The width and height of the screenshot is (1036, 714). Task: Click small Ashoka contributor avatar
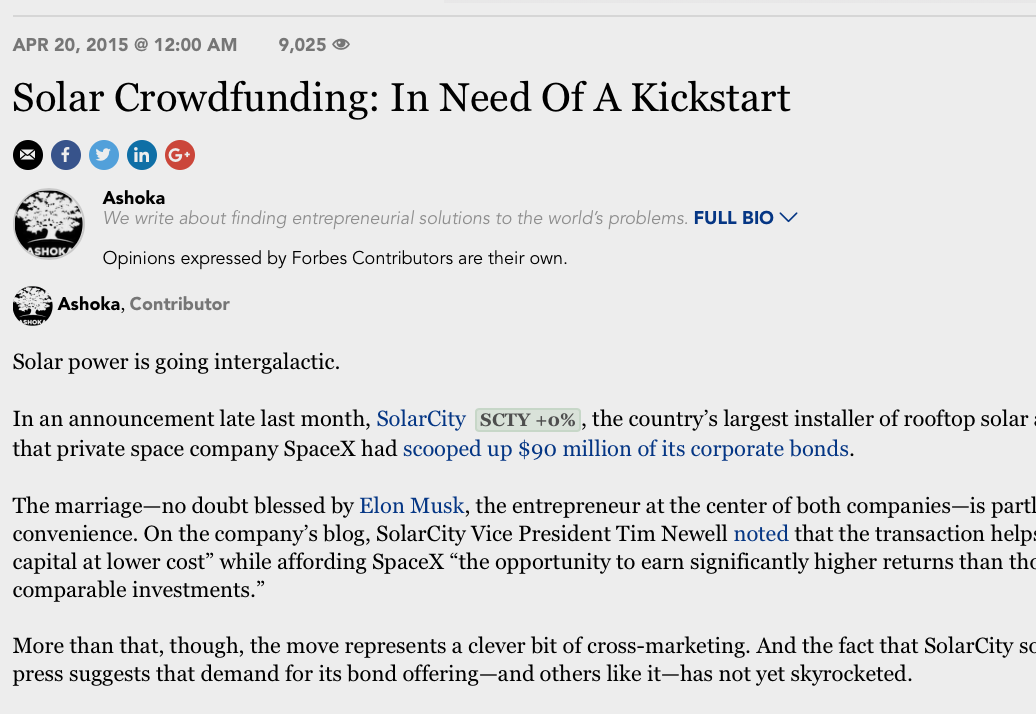[32, 305]
